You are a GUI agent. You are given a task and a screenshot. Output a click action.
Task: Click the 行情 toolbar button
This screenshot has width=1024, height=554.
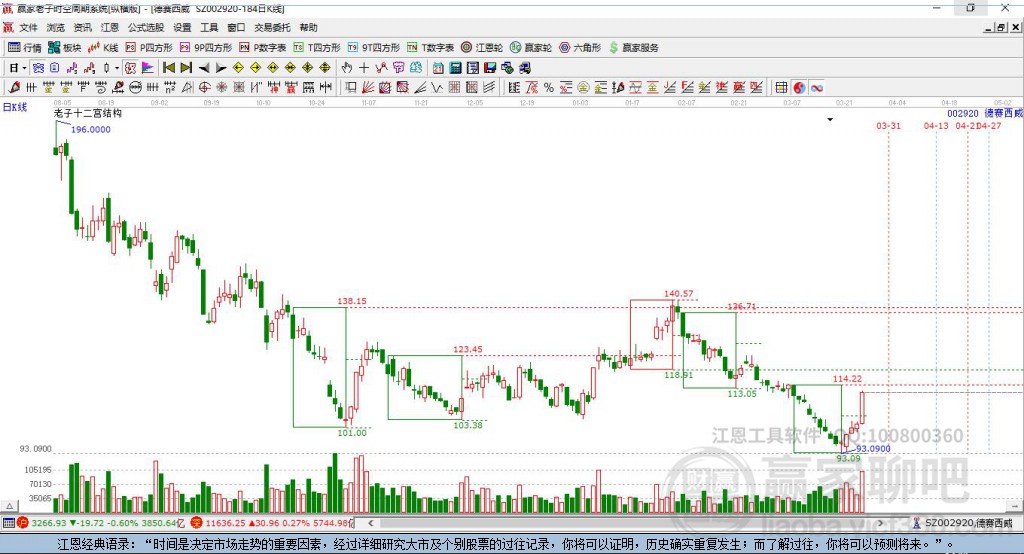[24, 48]
